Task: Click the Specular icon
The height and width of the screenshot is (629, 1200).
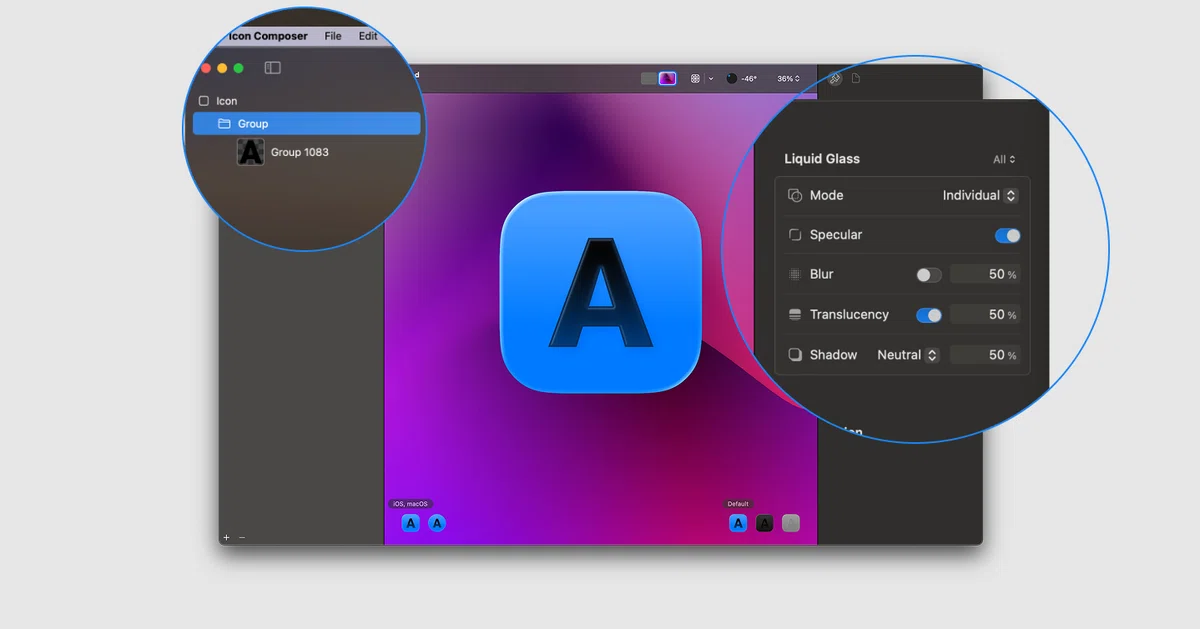Action: pos(795,235)
